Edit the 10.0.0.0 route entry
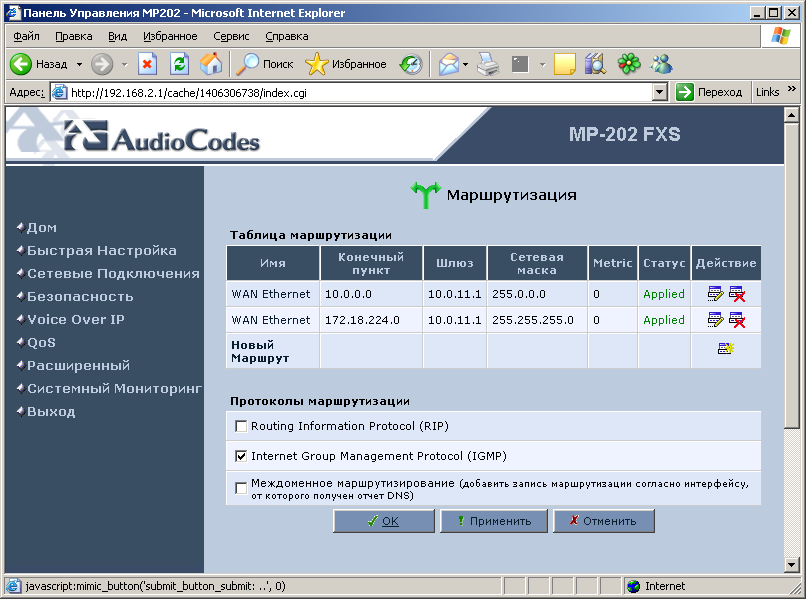The image size is (806, 599). point(715,294)
